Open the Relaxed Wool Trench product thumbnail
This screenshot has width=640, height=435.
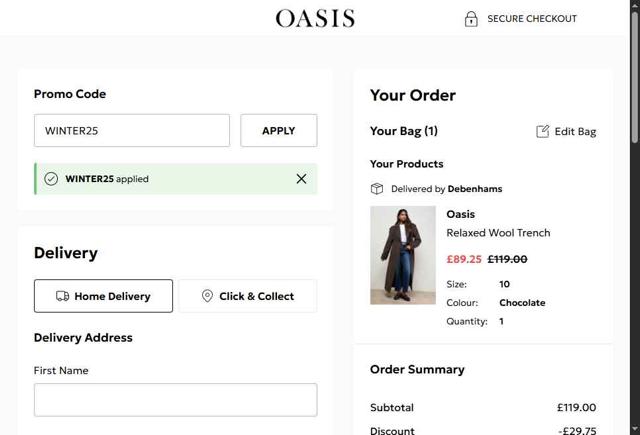(403, 255)
